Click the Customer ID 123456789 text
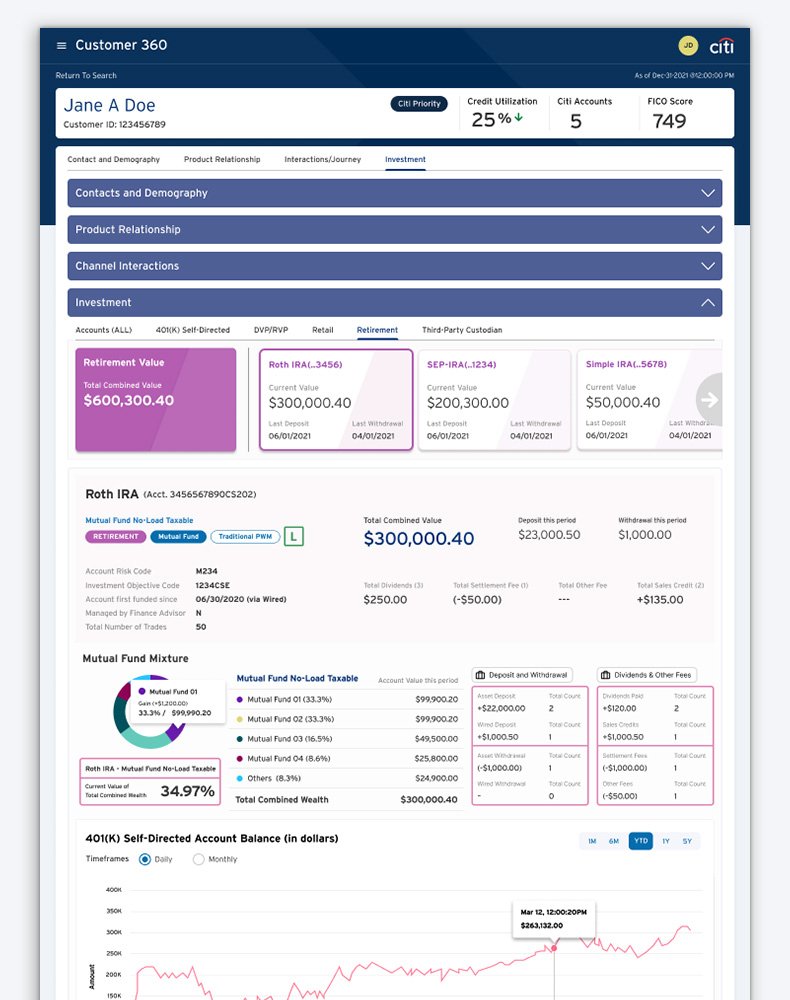The height and width of the screenshot is (1000, 790). pyautogui.click(x=115, y=124)
